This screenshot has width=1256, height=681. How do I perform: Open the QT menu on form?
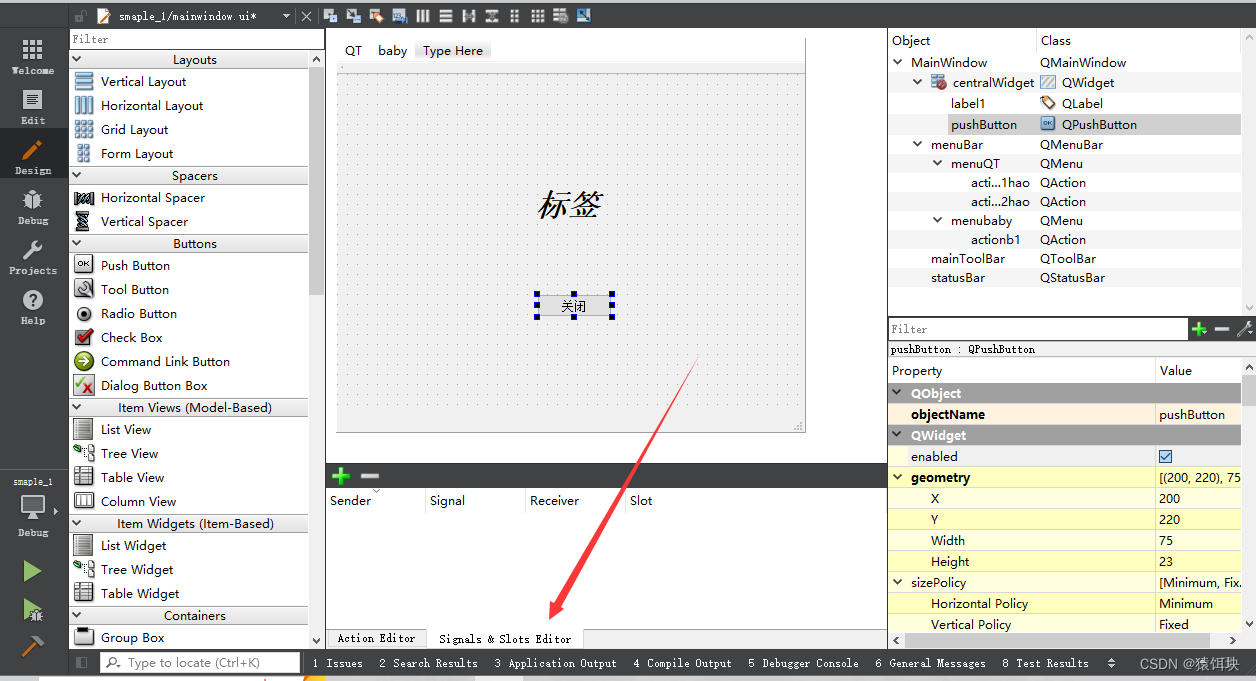coord(354,51)
